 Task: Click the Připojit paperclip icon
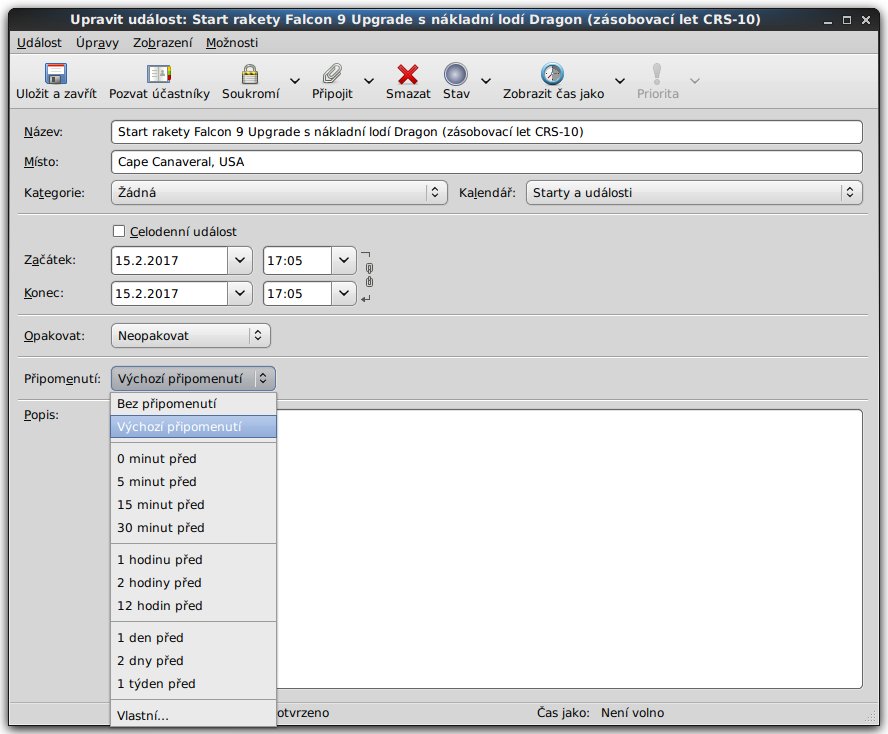pos(331,75)
